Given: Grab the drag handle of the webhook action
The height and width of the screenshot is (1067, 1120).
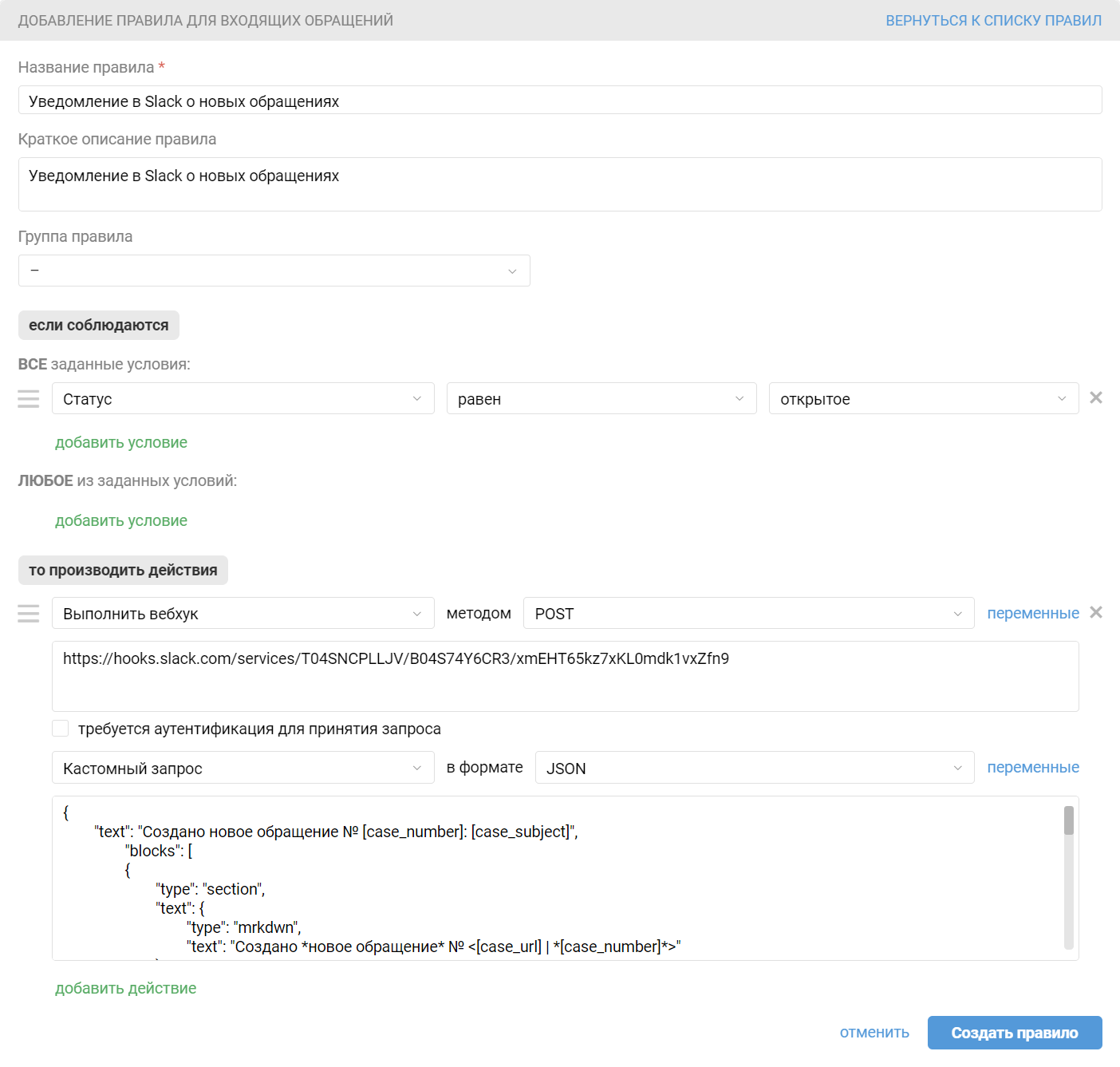Looking at the screenshot, I should [29, 614].
